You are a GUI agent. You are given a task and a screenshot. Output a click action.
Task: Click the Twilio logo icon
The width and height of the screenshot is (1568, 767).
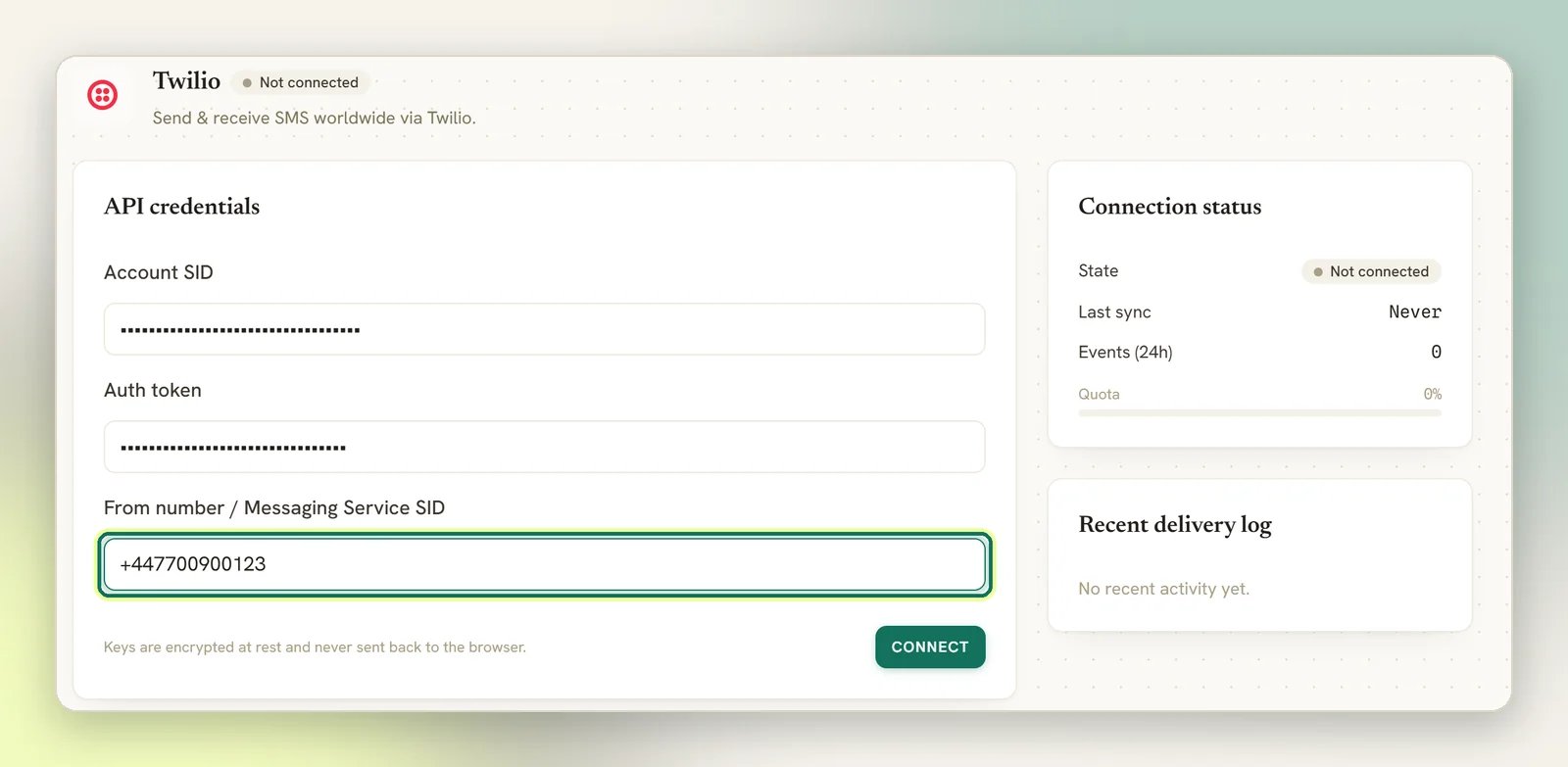(103, 95)
